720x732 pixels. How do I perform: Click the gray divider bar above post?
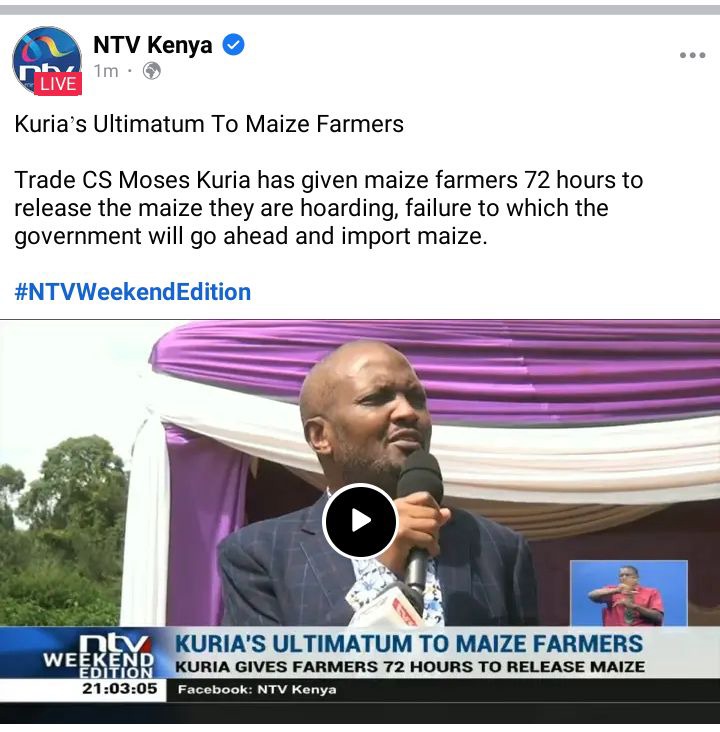click(360, 9)
